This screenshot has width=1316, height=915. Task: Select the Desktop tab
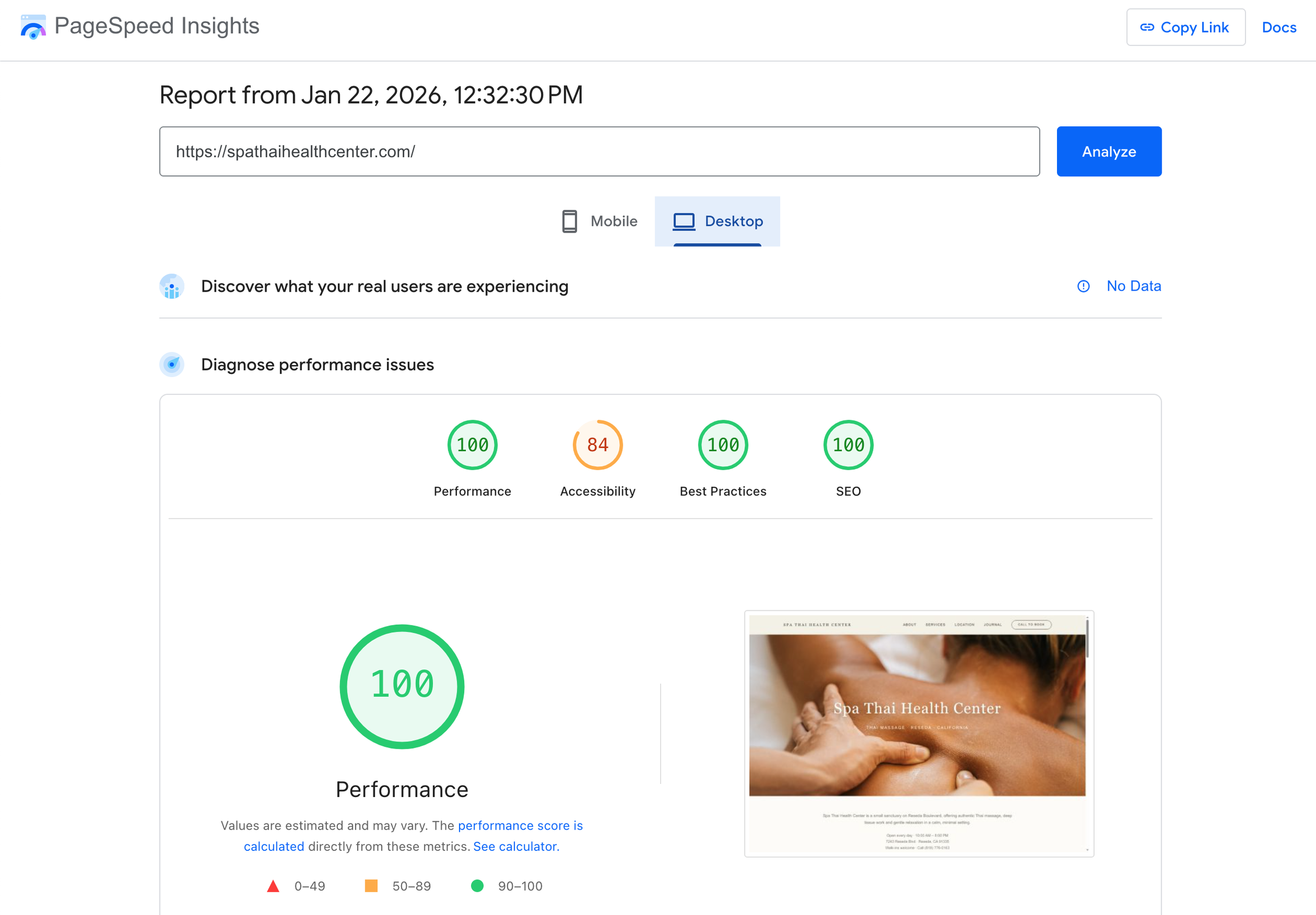coord(717,221)
